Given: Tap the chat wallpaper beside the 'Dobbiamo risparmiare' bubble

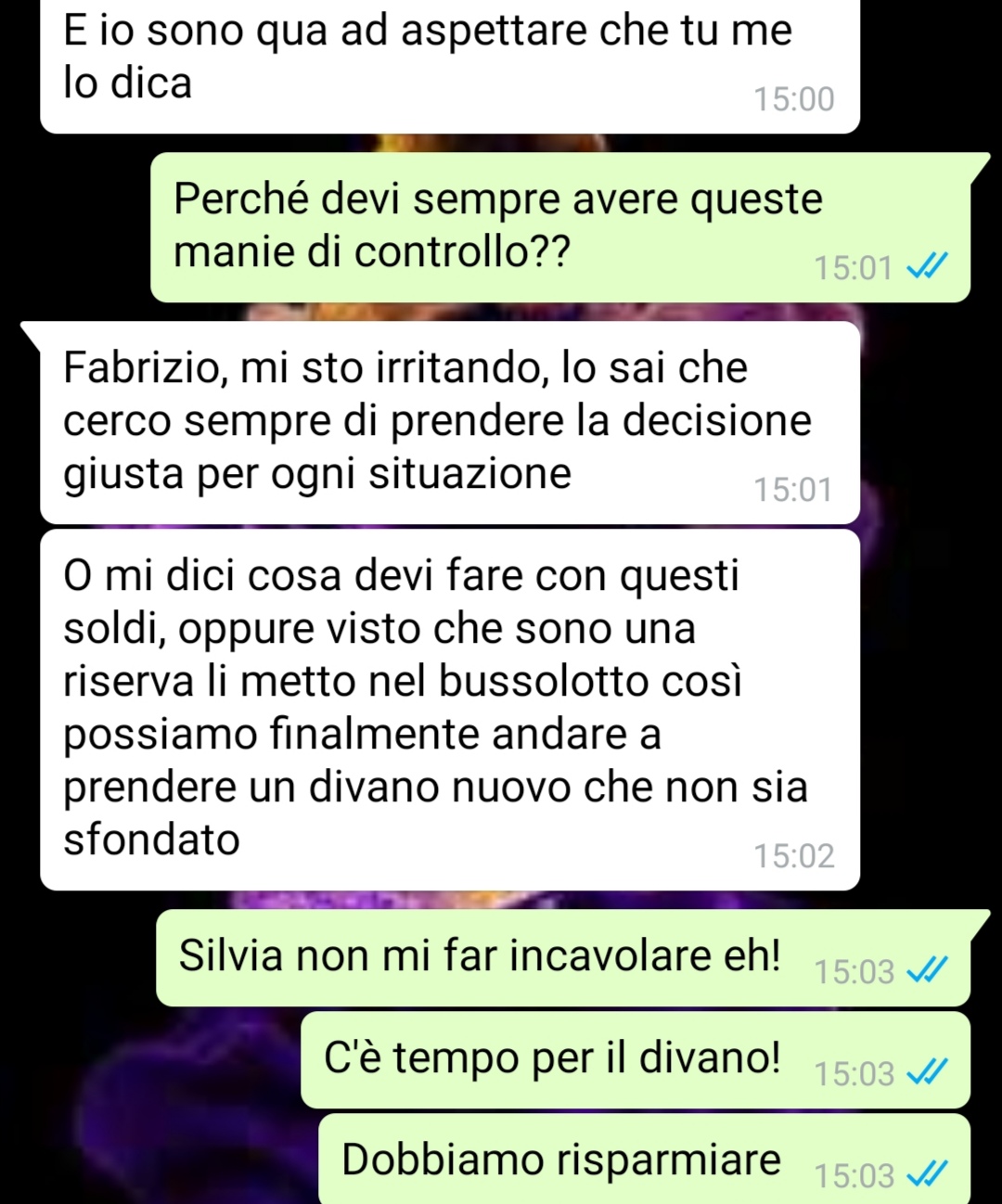Looking at the screenshot, I should tap(158, 1159).
